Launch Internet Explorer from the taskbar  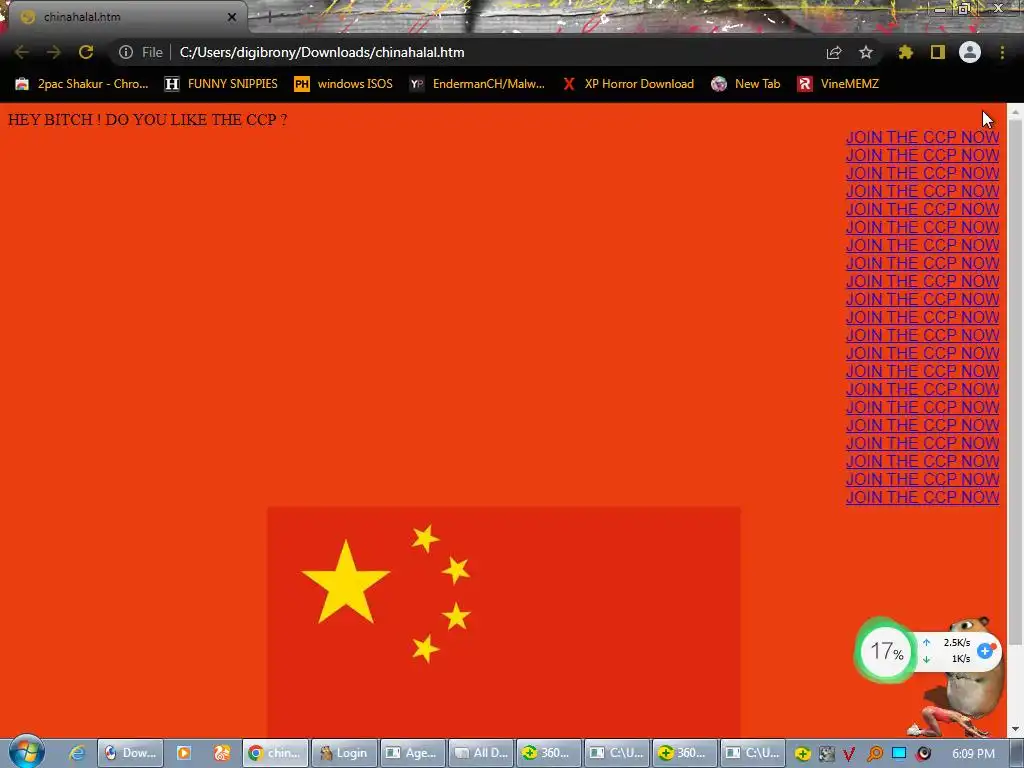click(x=76, y=753)
